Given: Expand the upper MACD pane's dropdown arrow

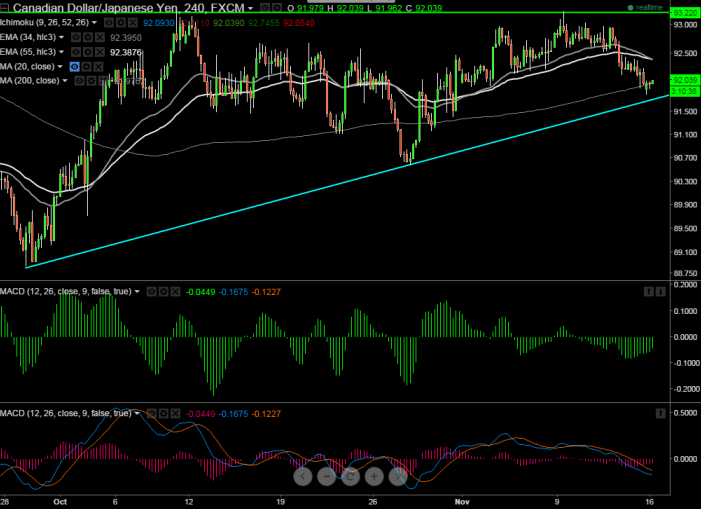Looking at the screenshot, I should [137, 291].
